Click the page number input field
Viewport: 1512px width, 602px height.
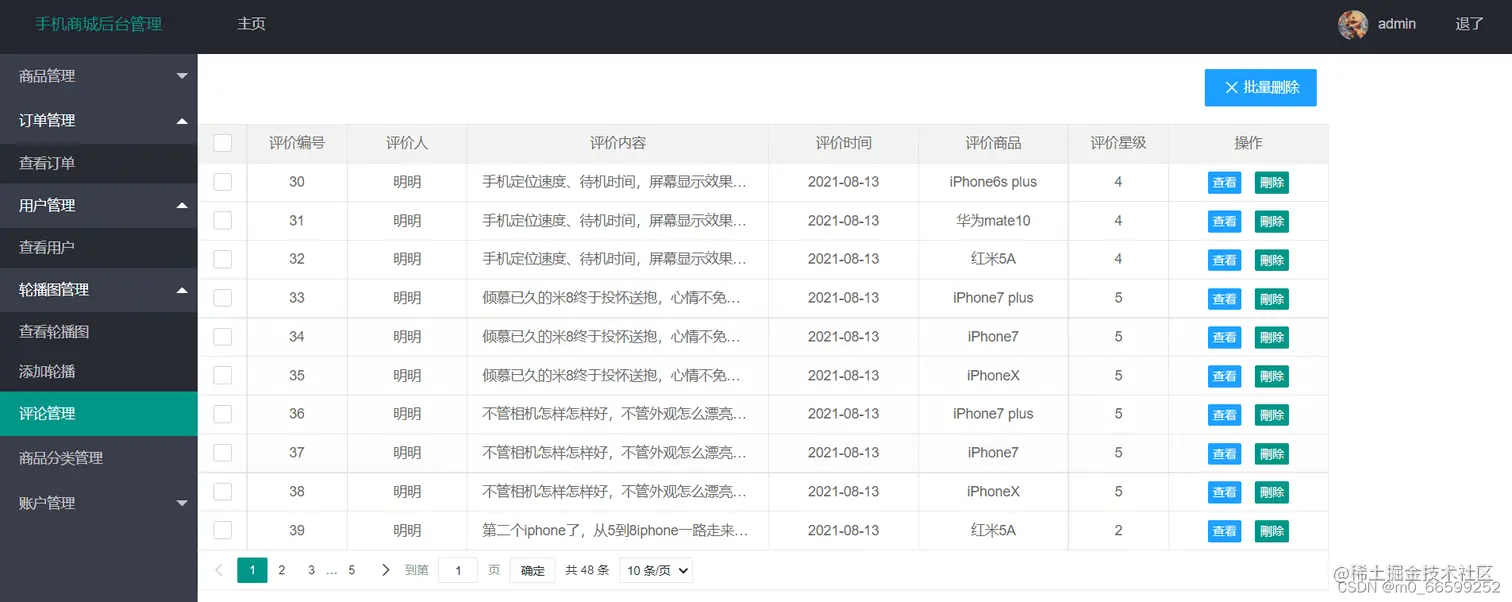(x=457, y=569)
